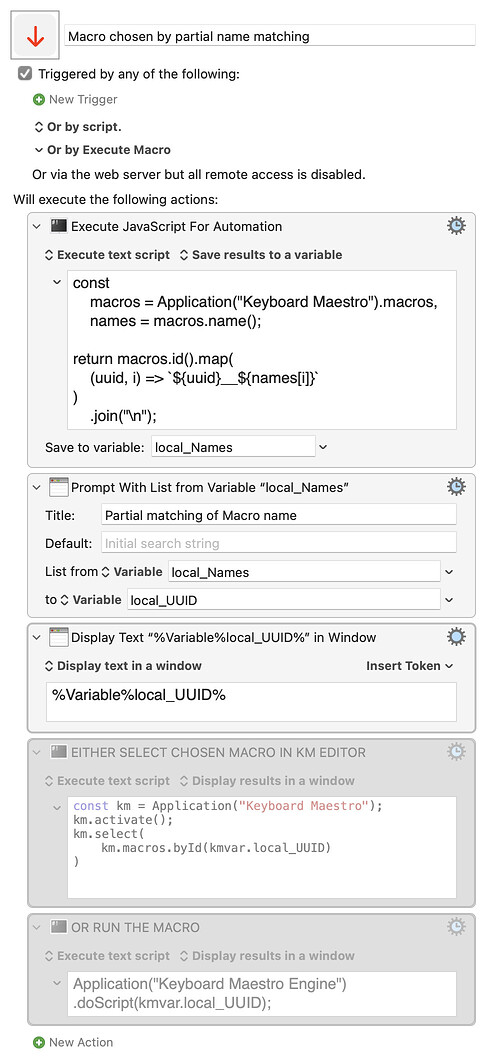This screenshot has height=1059, width=487.
Task: Collapse the Prompt With List action
Action: coord(37,487)
